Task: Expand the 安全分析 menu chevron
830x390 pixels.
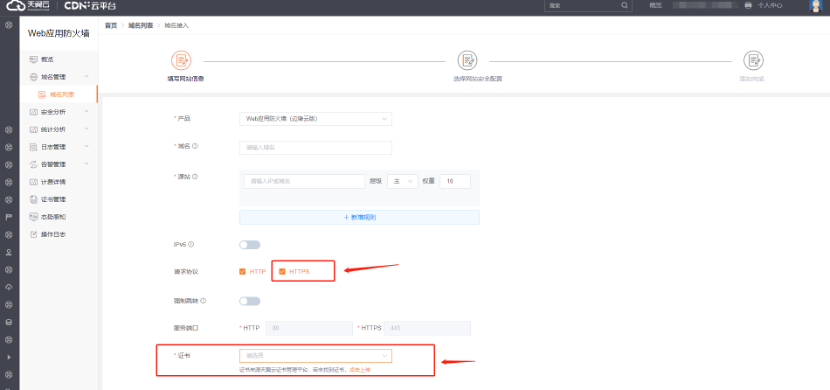Action: [86, 112]
